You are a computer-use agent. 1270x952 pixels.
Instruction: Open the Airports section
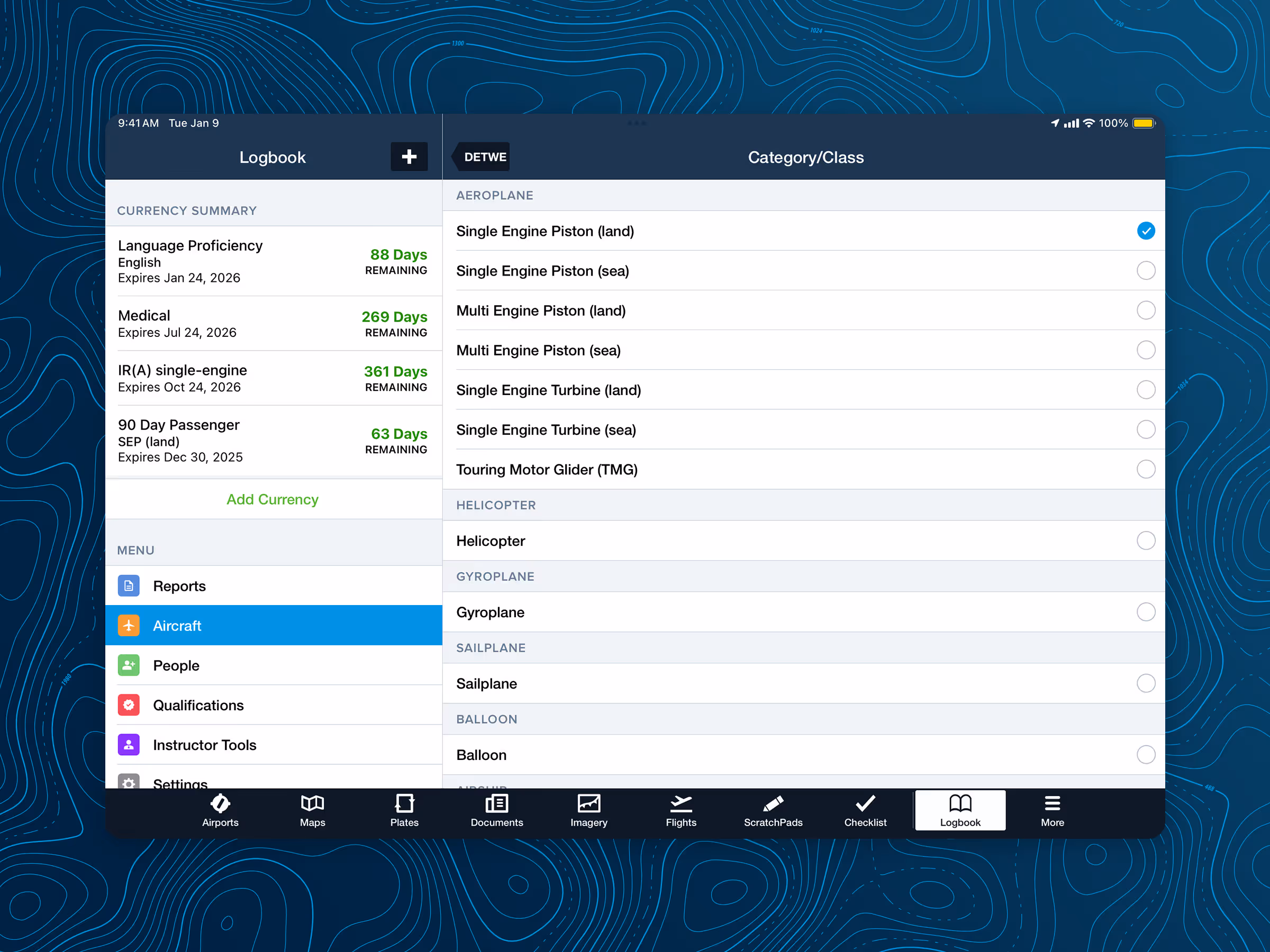(x=221, y=810)
